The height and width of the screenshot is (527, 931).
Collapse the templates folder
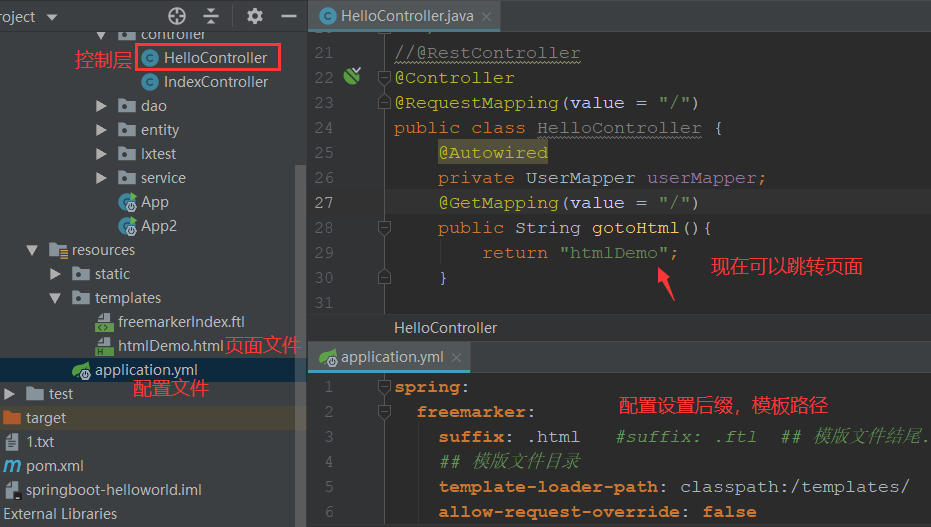[55, 298]
